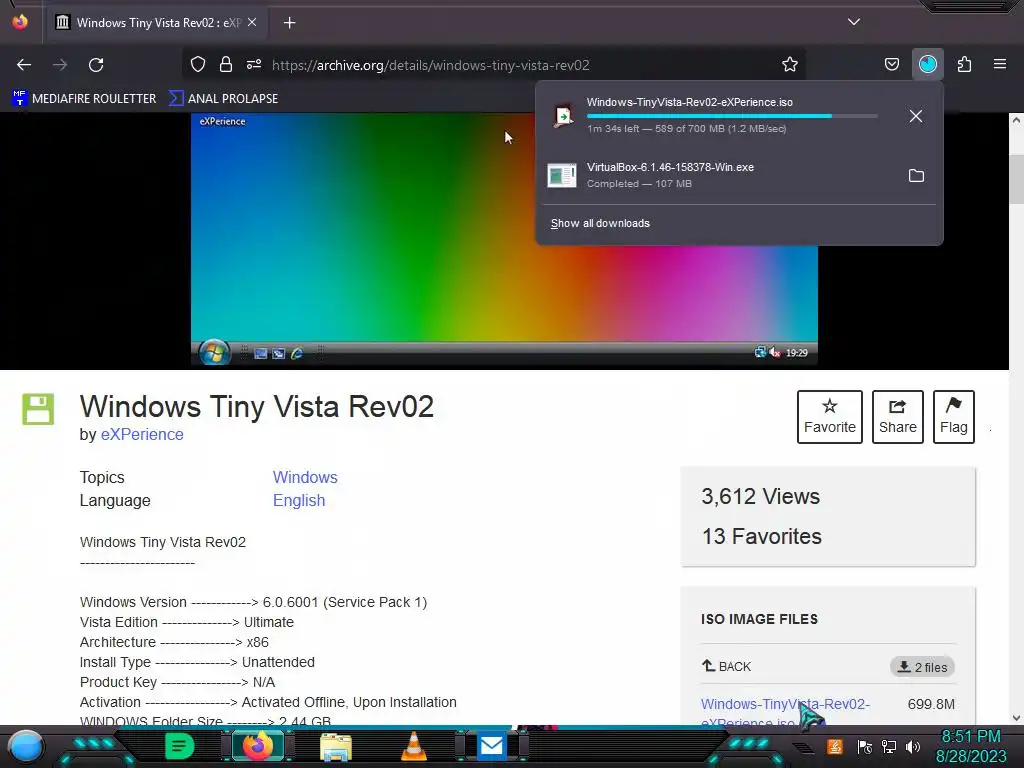
Task: Click the Tiny Vista desktop preview image
Action: click(x=504, y=240)
